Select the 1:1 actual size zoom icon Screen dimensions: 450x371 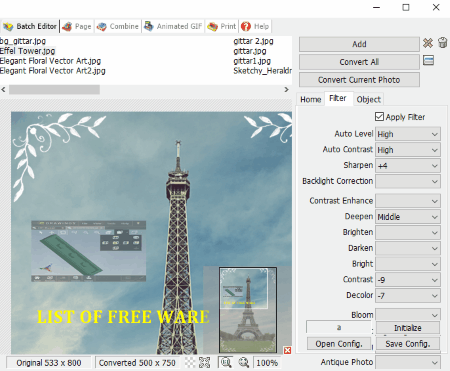226,362
